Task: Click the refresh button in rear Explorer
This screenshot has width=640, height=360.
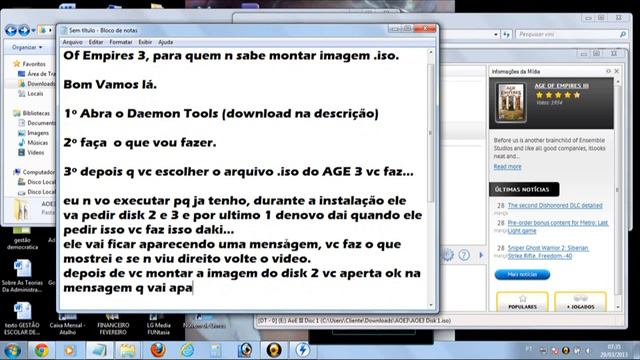Action: [507, 35]
